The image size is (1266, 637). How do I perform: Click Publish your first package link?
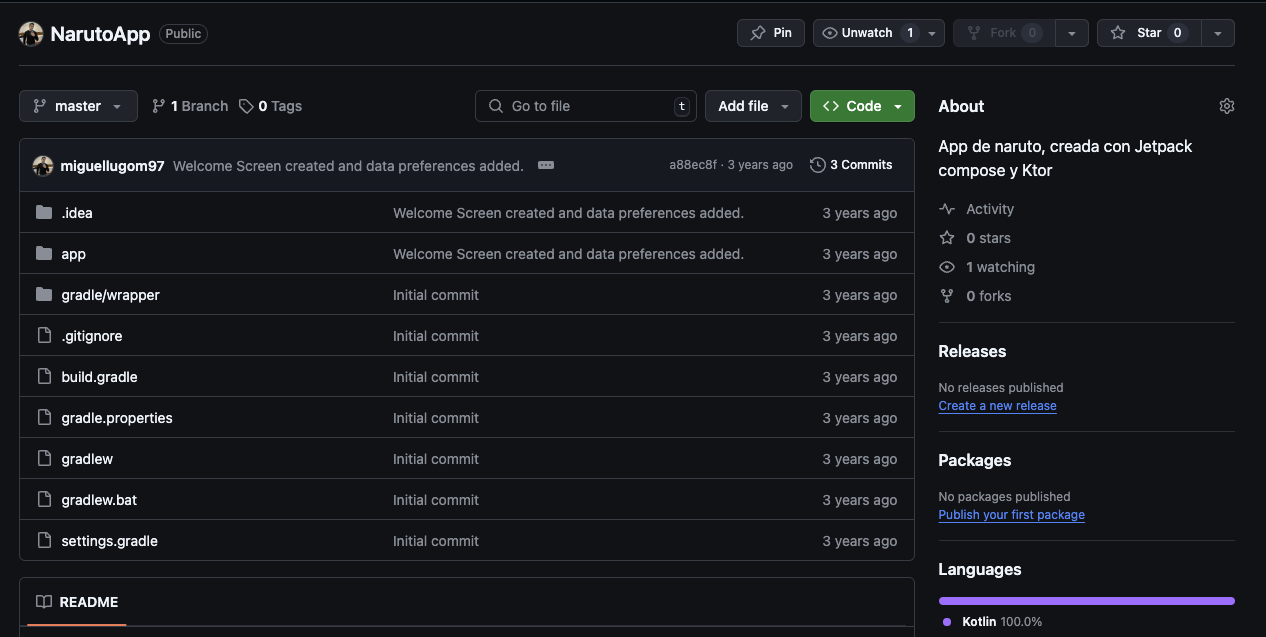1011,515
